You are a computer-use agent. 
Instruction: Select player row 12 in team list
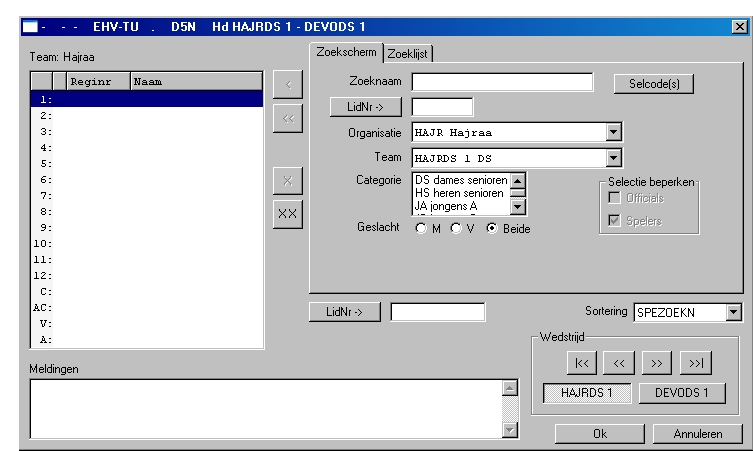[147, 276]
